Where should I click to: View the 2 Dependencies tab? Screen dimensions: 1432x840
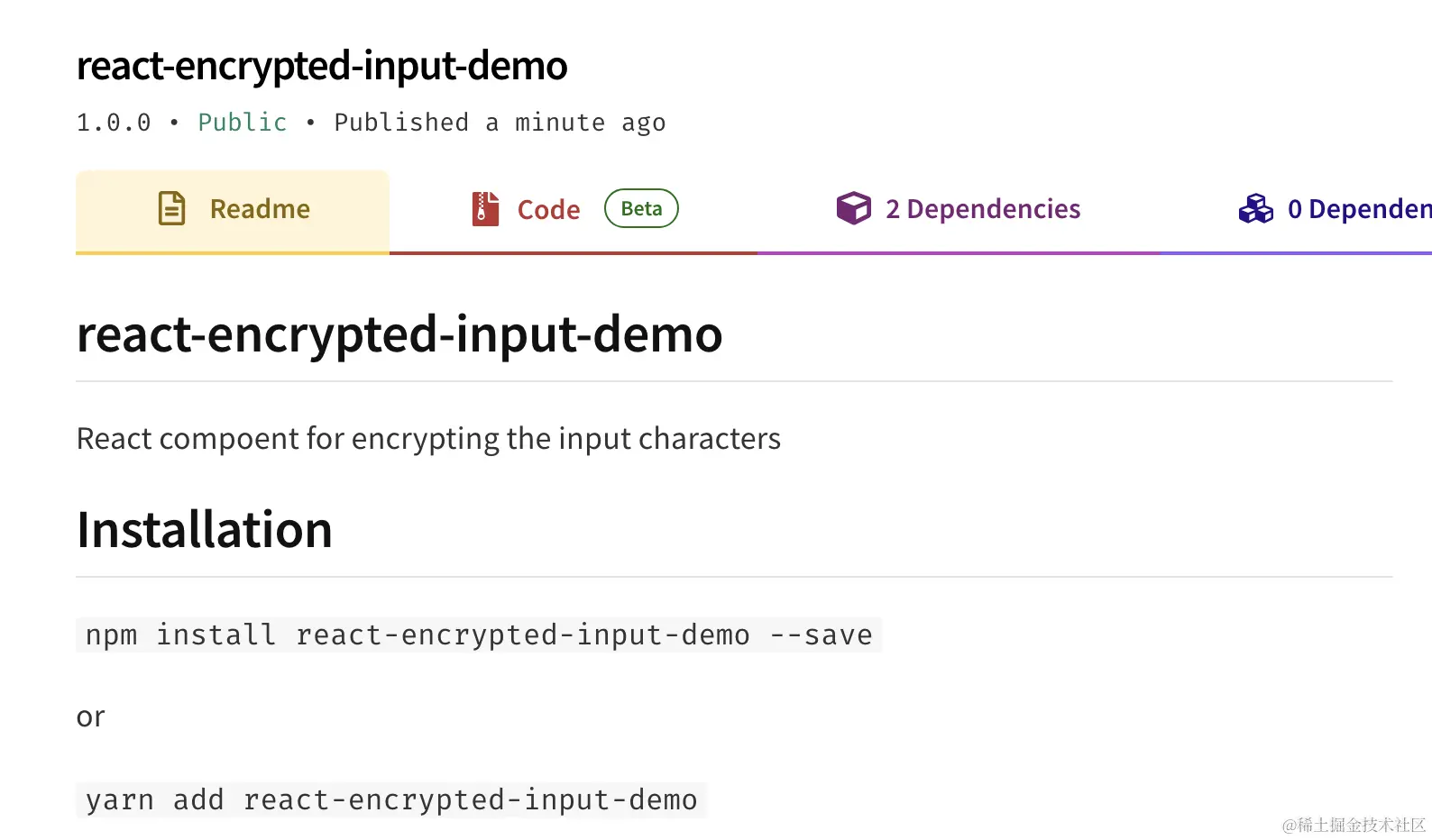tap(959, 211)
